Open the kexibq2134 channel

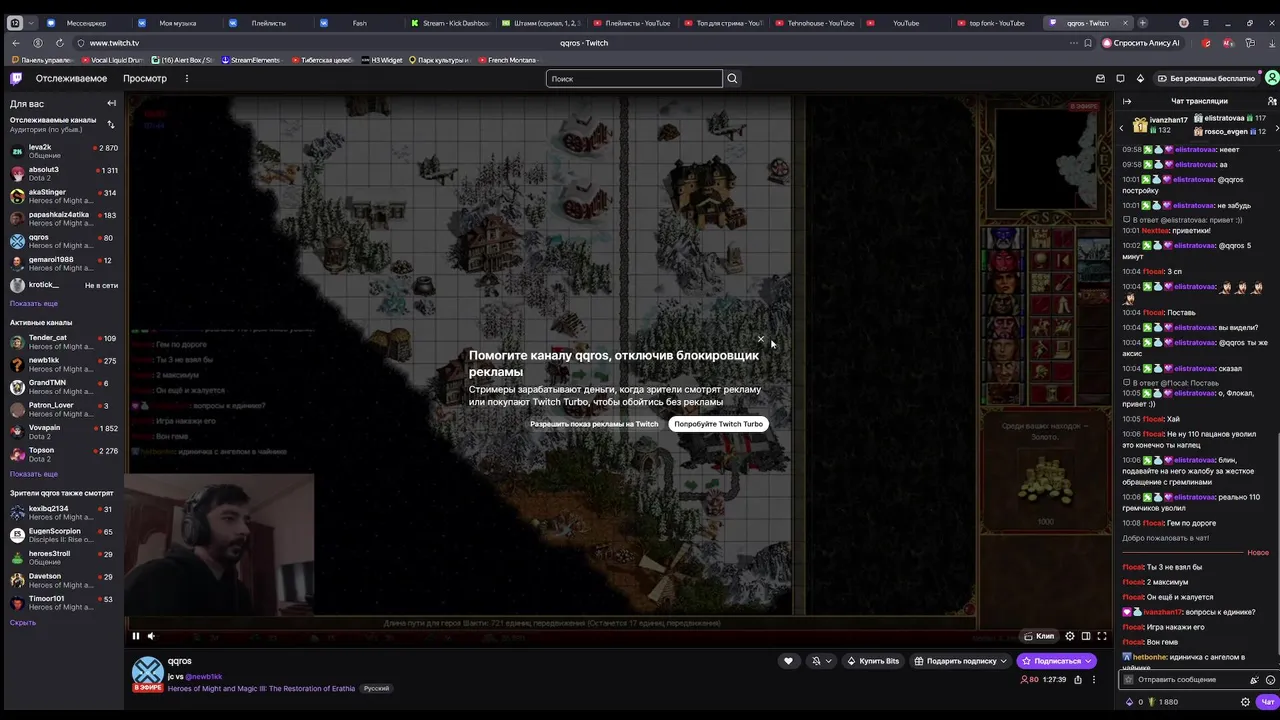[63, 513]
